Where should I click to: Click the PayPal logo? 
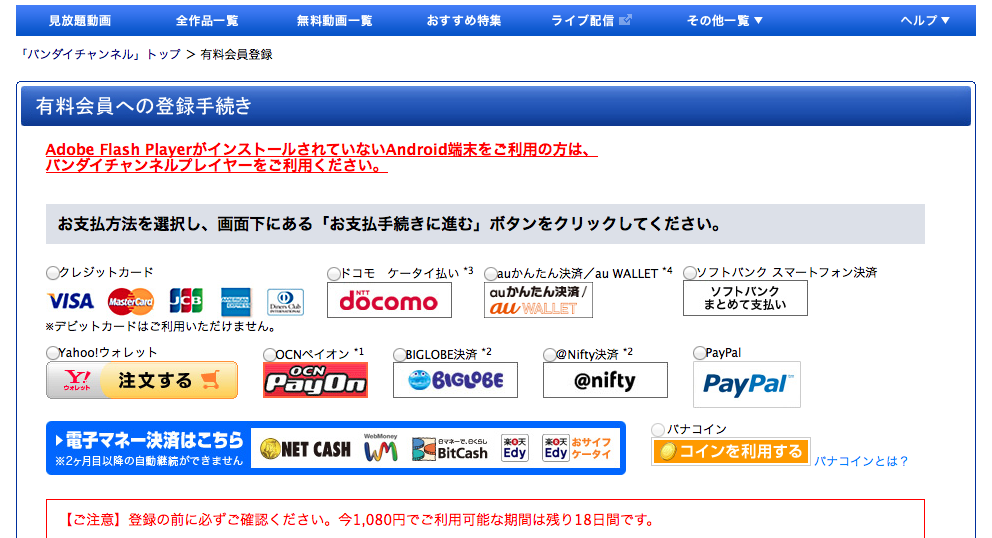[x=747, y=384]
